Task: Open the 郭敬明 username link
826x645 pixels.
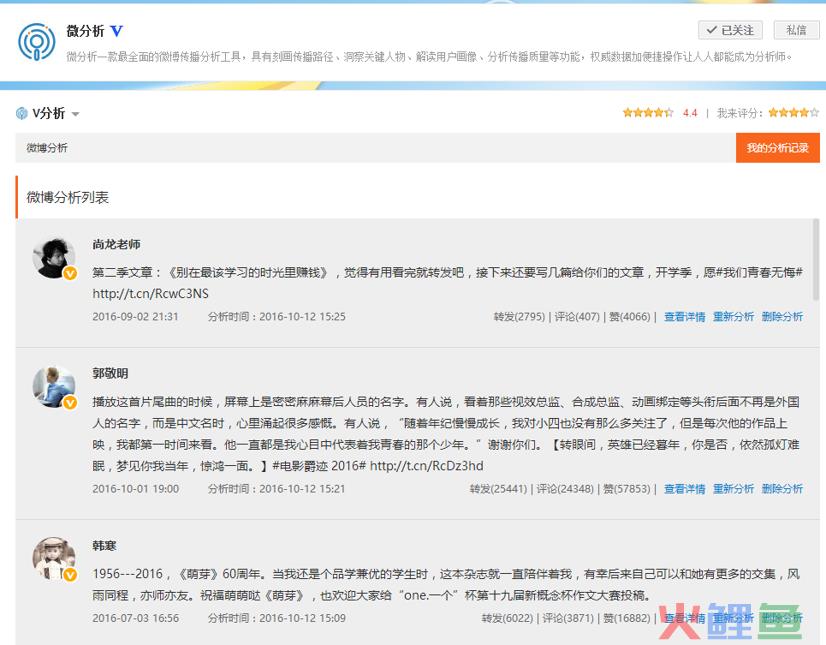Action: (x=110, y=374)
